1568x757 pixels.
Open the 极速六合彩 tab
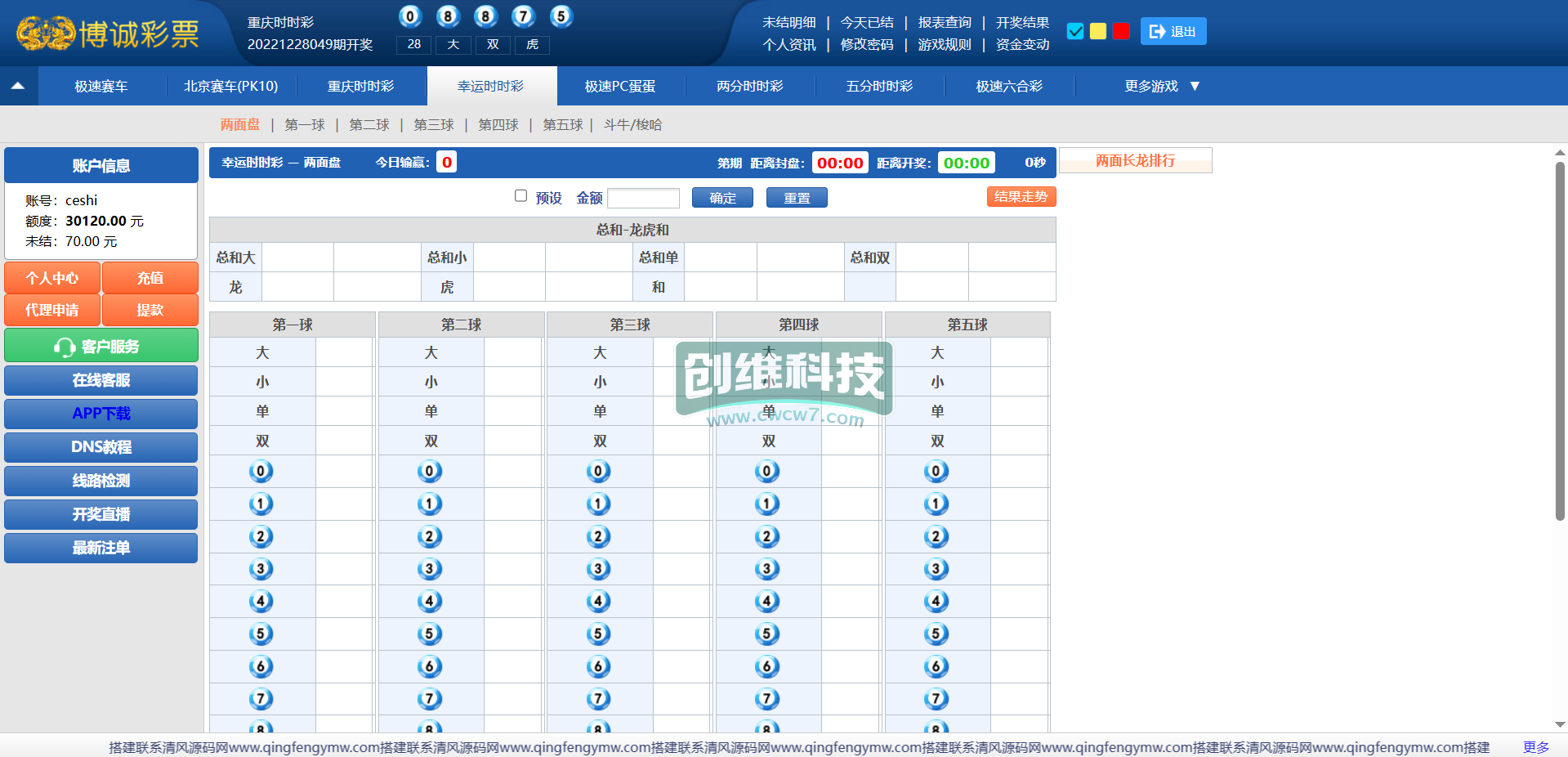click(1010, 86)
